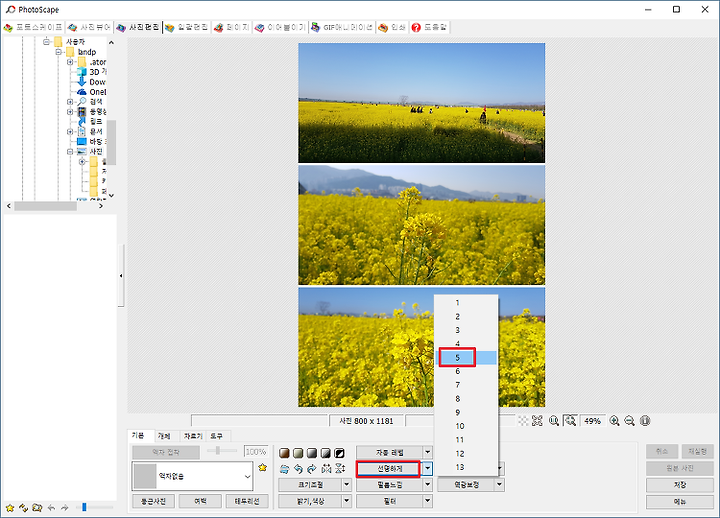Select the 개체 object tab

coord(164,436)
